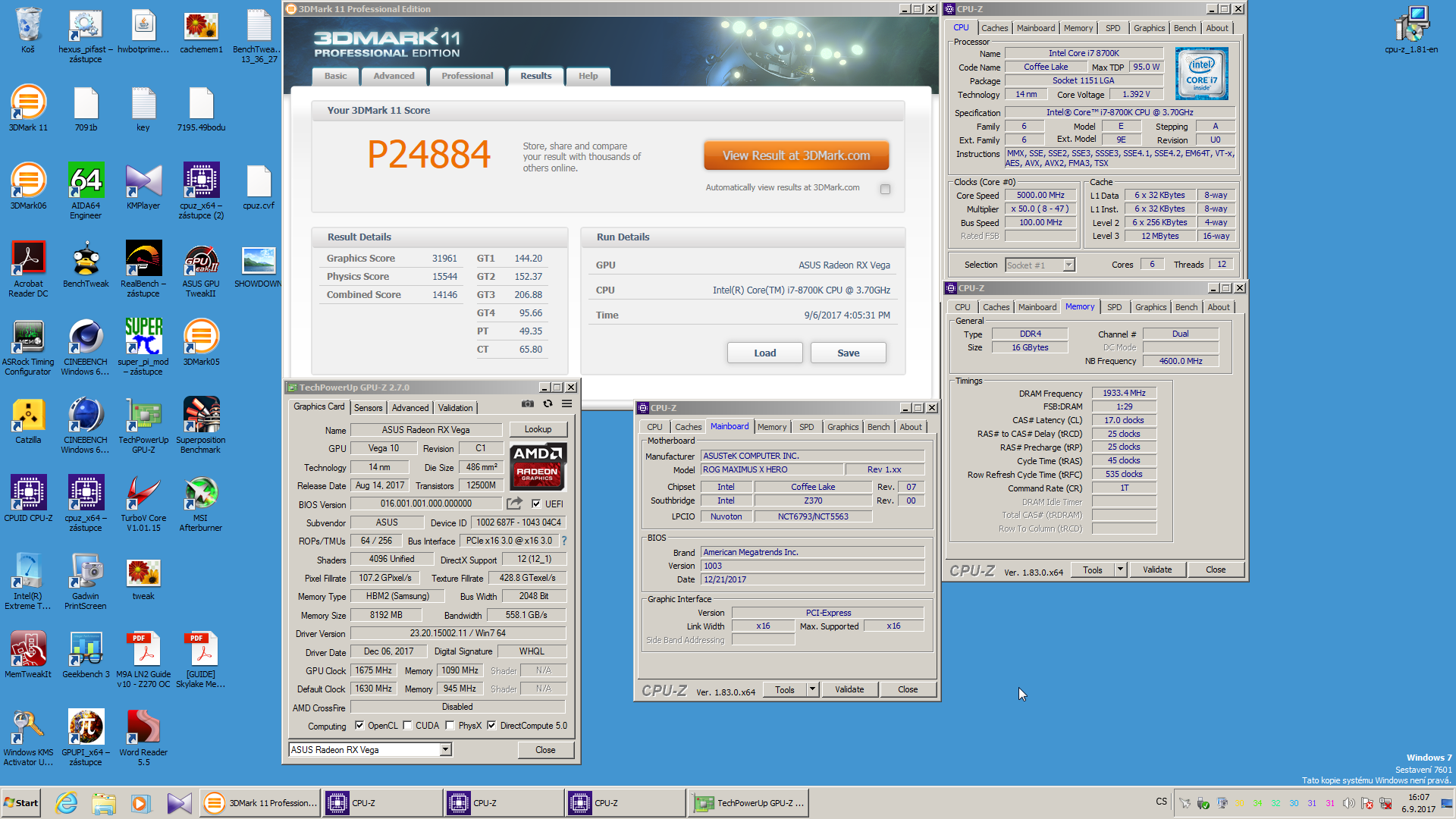Open Word Reader 5.5 desktop icon

[x=143, y=738]
